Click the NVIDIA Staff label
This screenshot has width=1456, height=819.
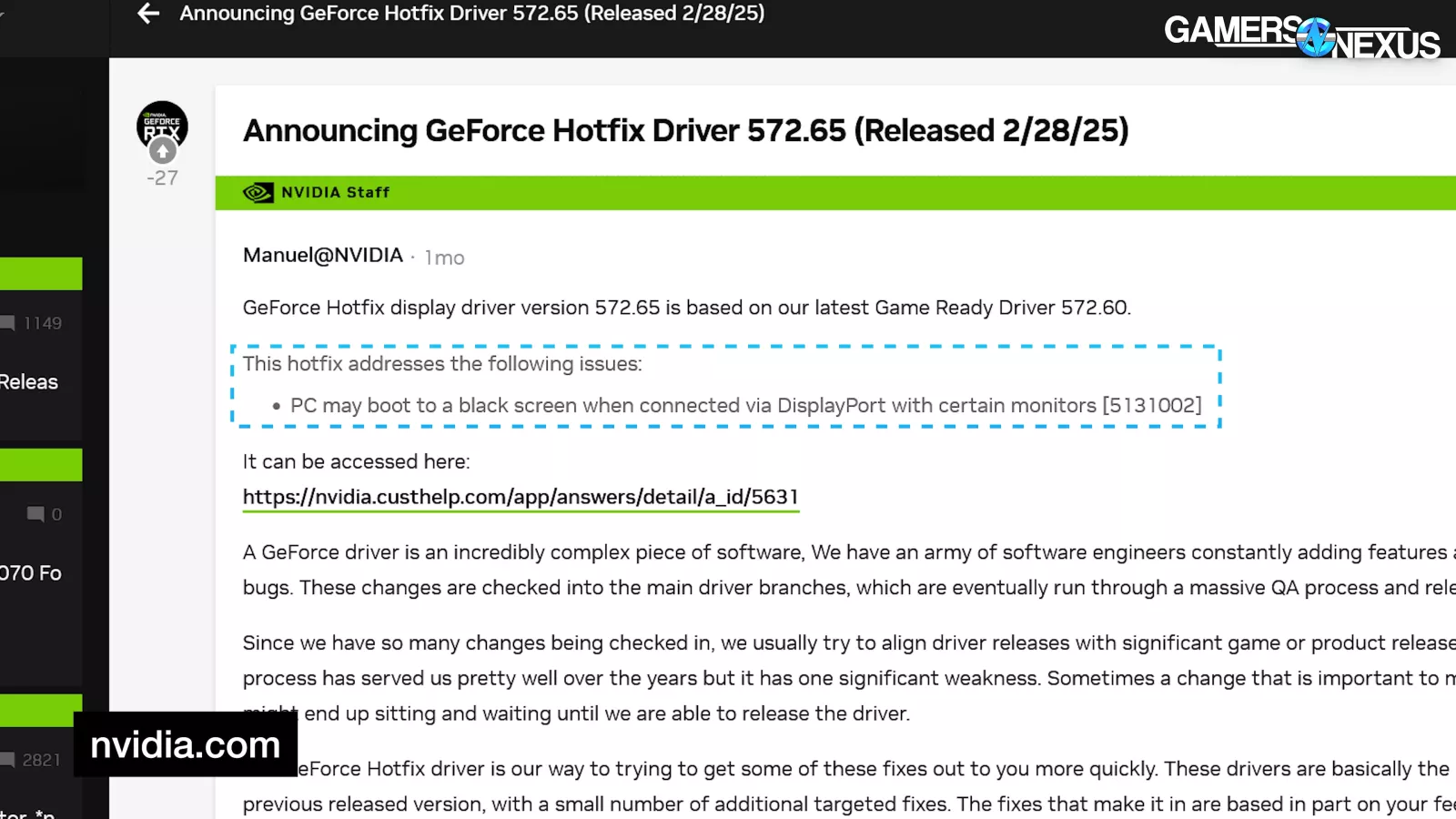pyautogui.click(x=335, y=193)
